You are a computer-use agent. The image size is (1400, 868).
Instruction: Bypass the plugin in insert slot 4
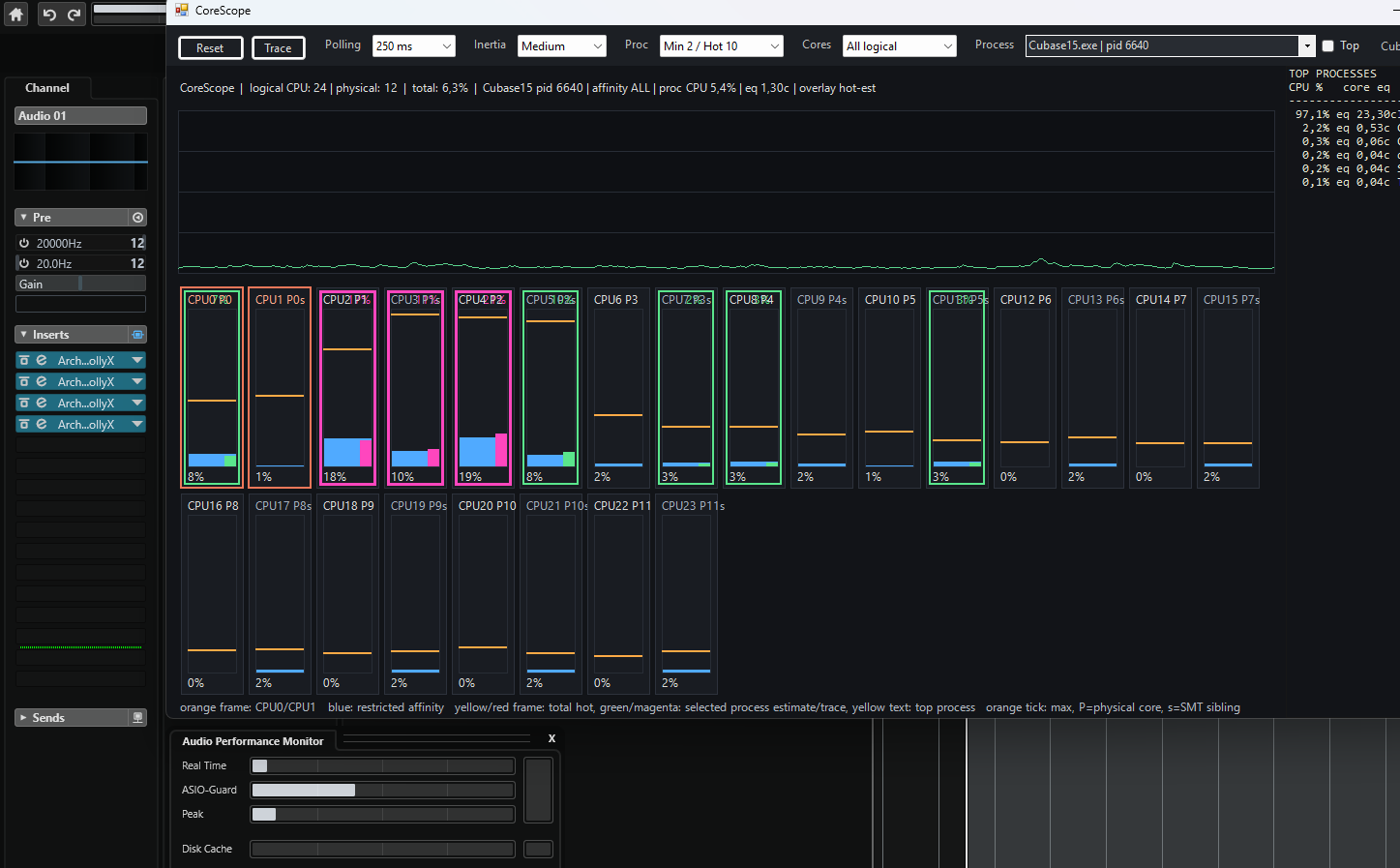pos(24,424)
